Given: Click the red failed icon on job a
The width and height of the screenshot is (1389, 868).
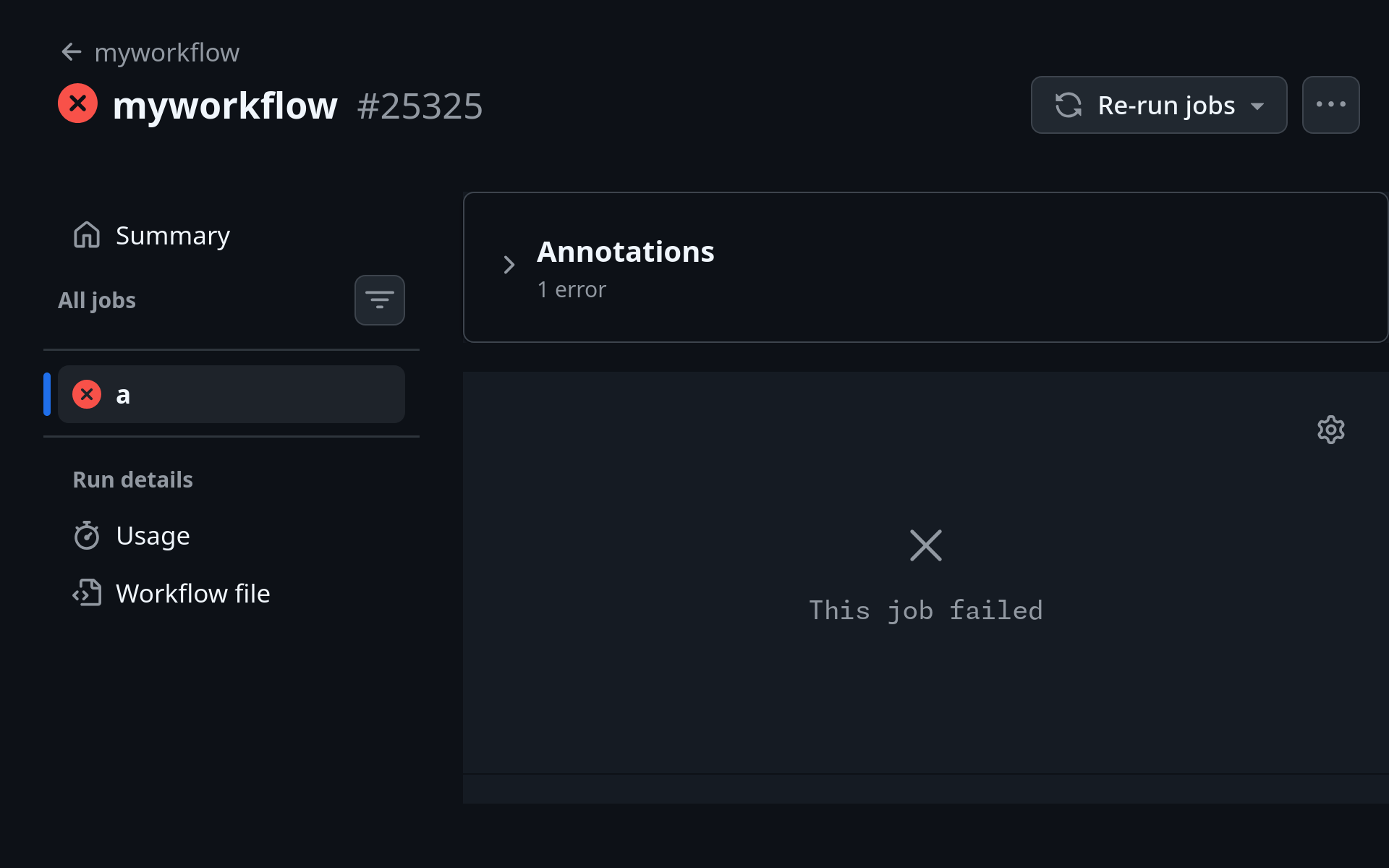Looking at the screenshot, I should [x=87, y=394].
